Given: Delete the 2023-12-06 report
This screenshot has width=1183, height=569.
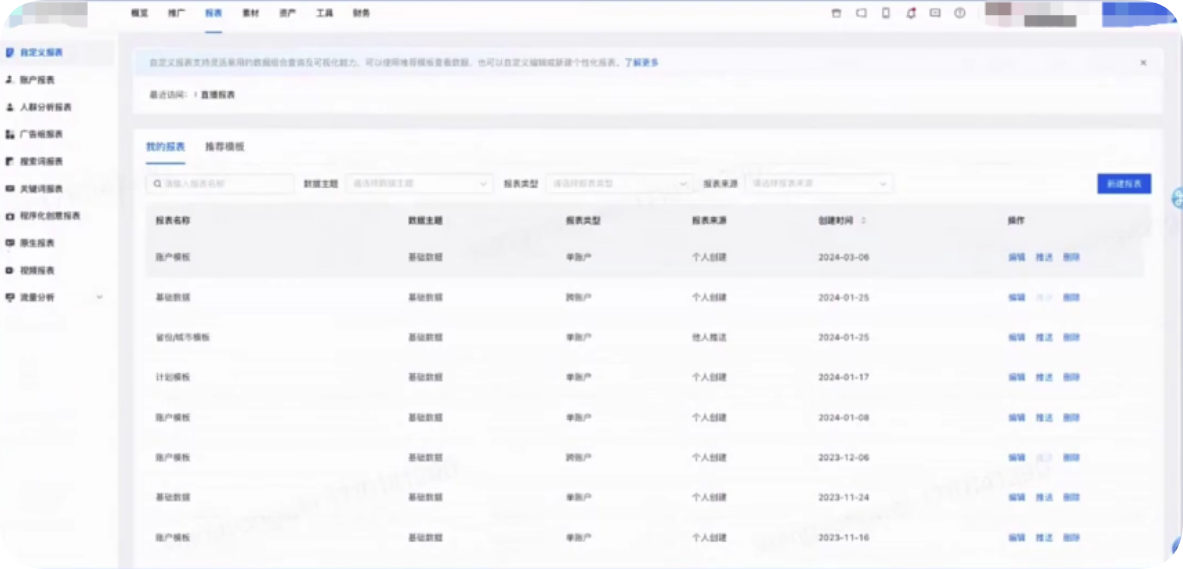Looking at the screenshot, I should [1071, 457].
